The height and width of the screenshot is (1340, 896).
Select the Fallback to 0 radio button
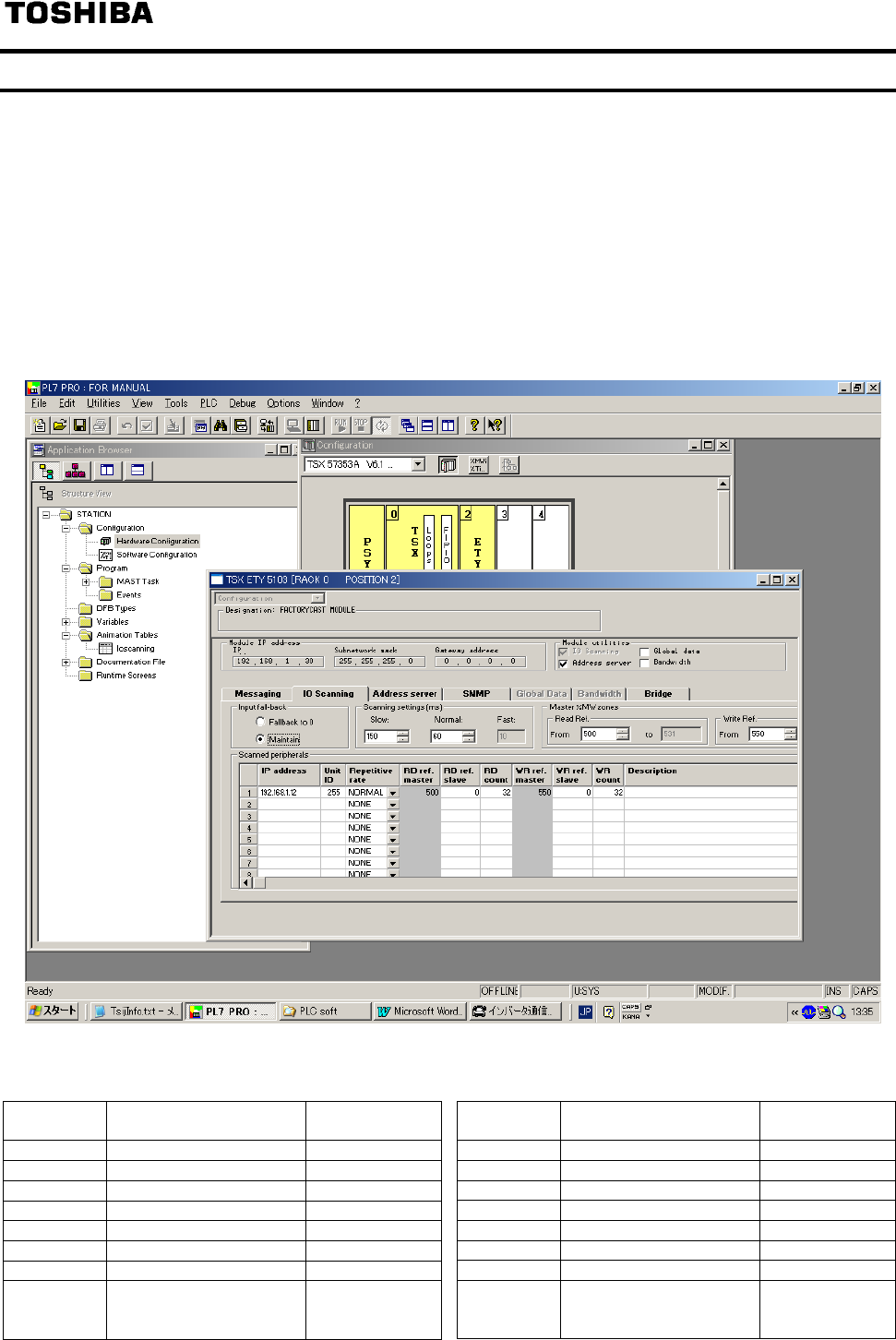click(261, 722)
